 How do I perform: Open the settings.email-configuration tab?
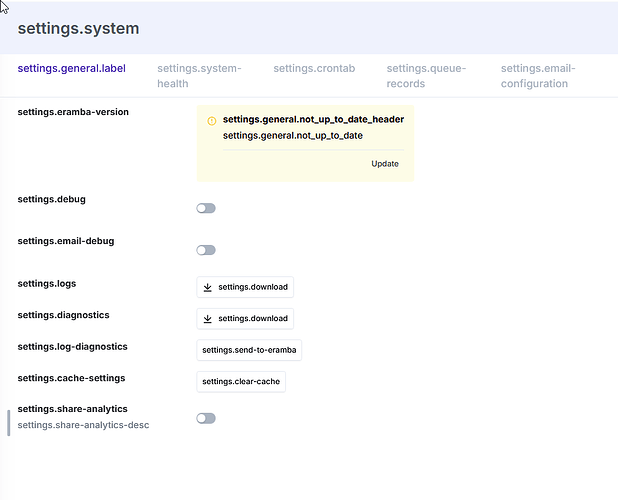[x=538, y=76]
